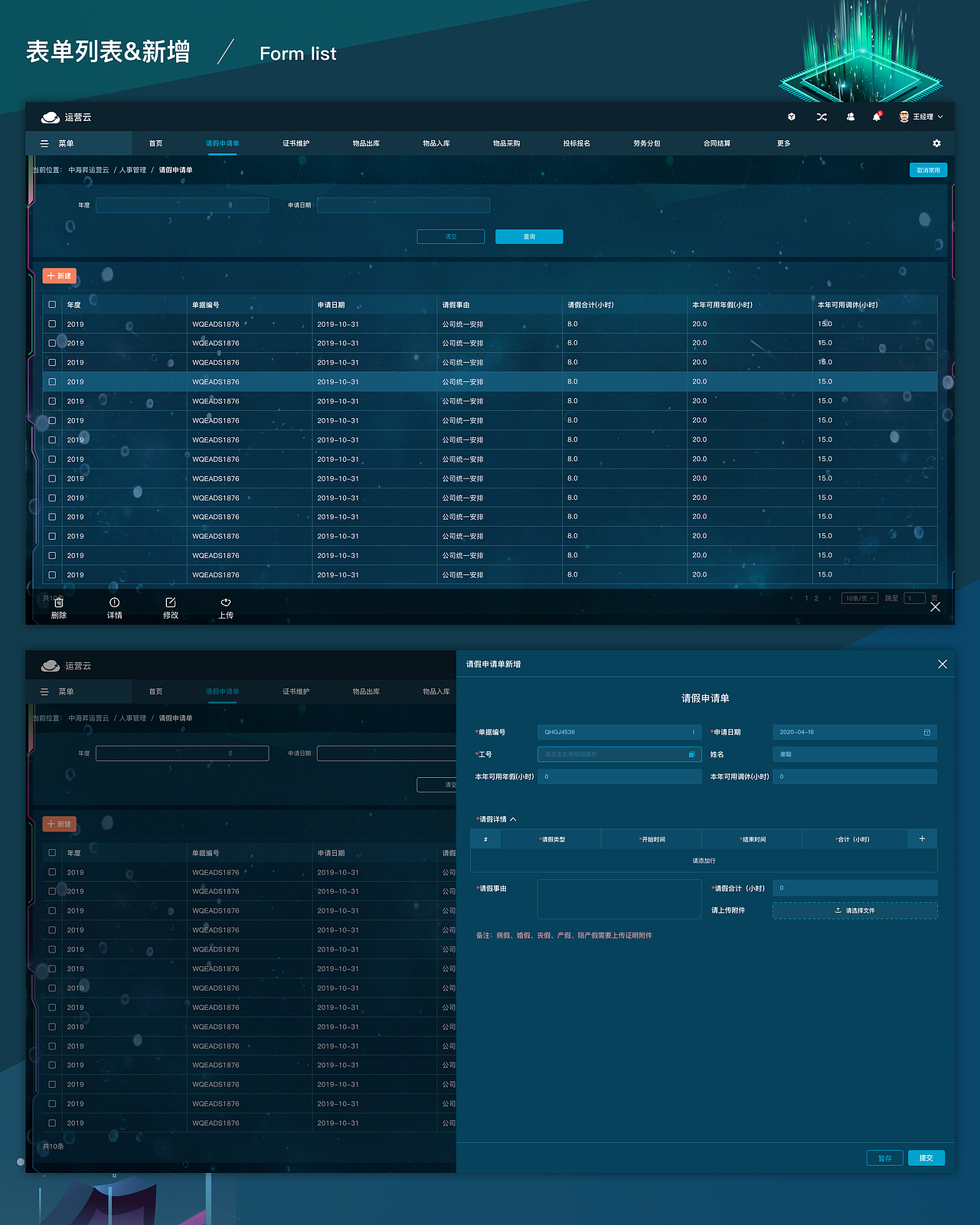Click the 姓名 field in the drawer
Viewport: 980px width, 1225px height.
[854, 754]
